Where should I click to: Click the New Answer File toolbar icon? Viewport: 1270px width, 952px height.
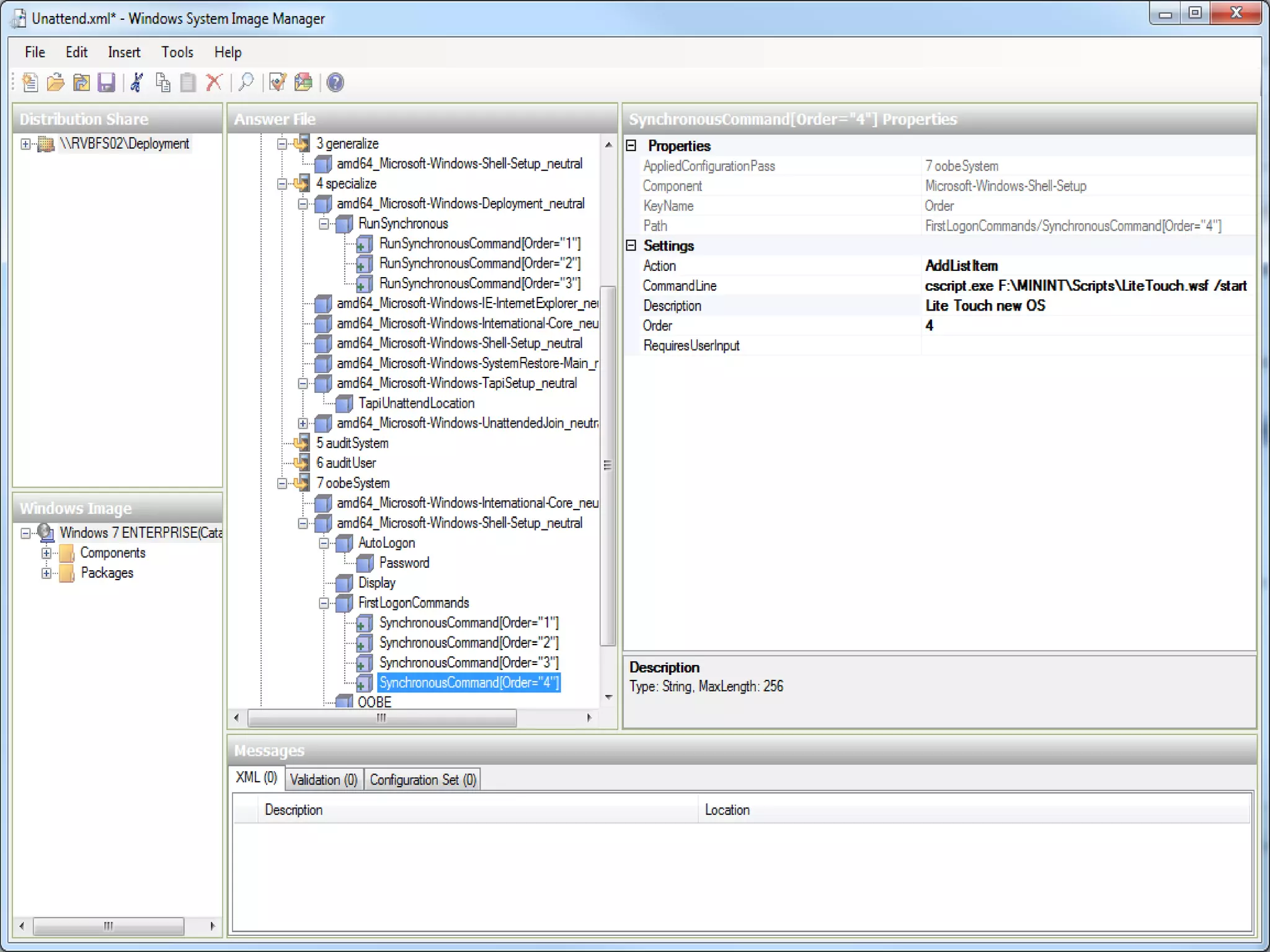(30, 82)
